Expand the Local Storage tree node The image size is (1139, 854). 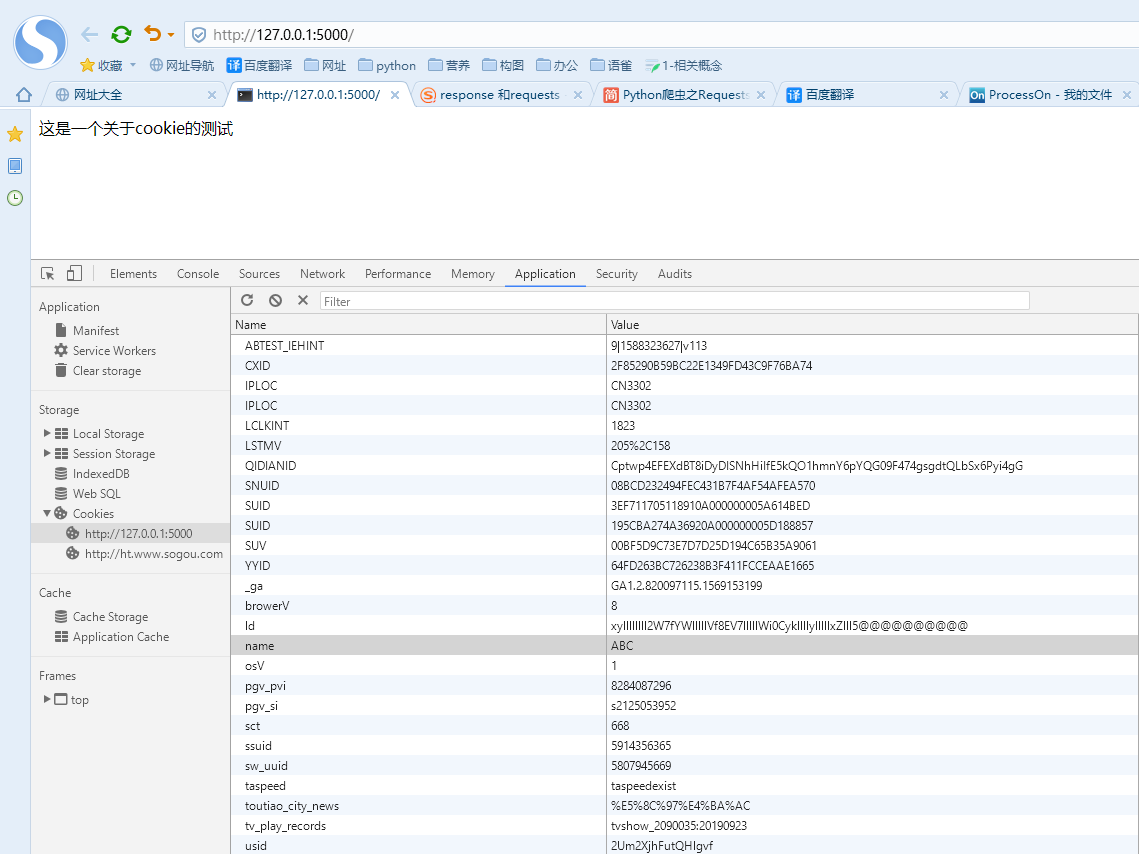pyautogui.click(x=47, y=433)
